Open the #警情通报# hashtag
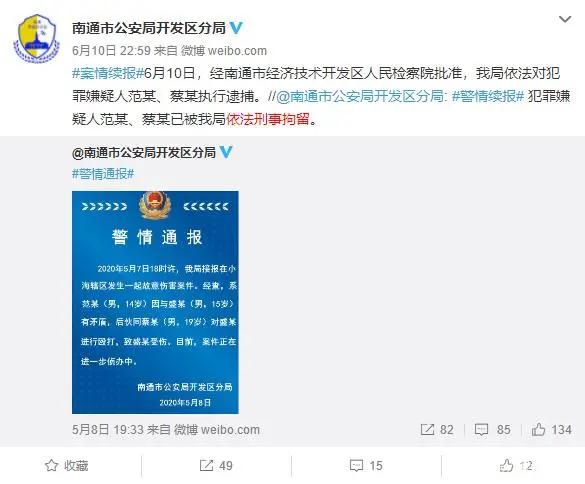585x484 pixels. pos(103,174)
